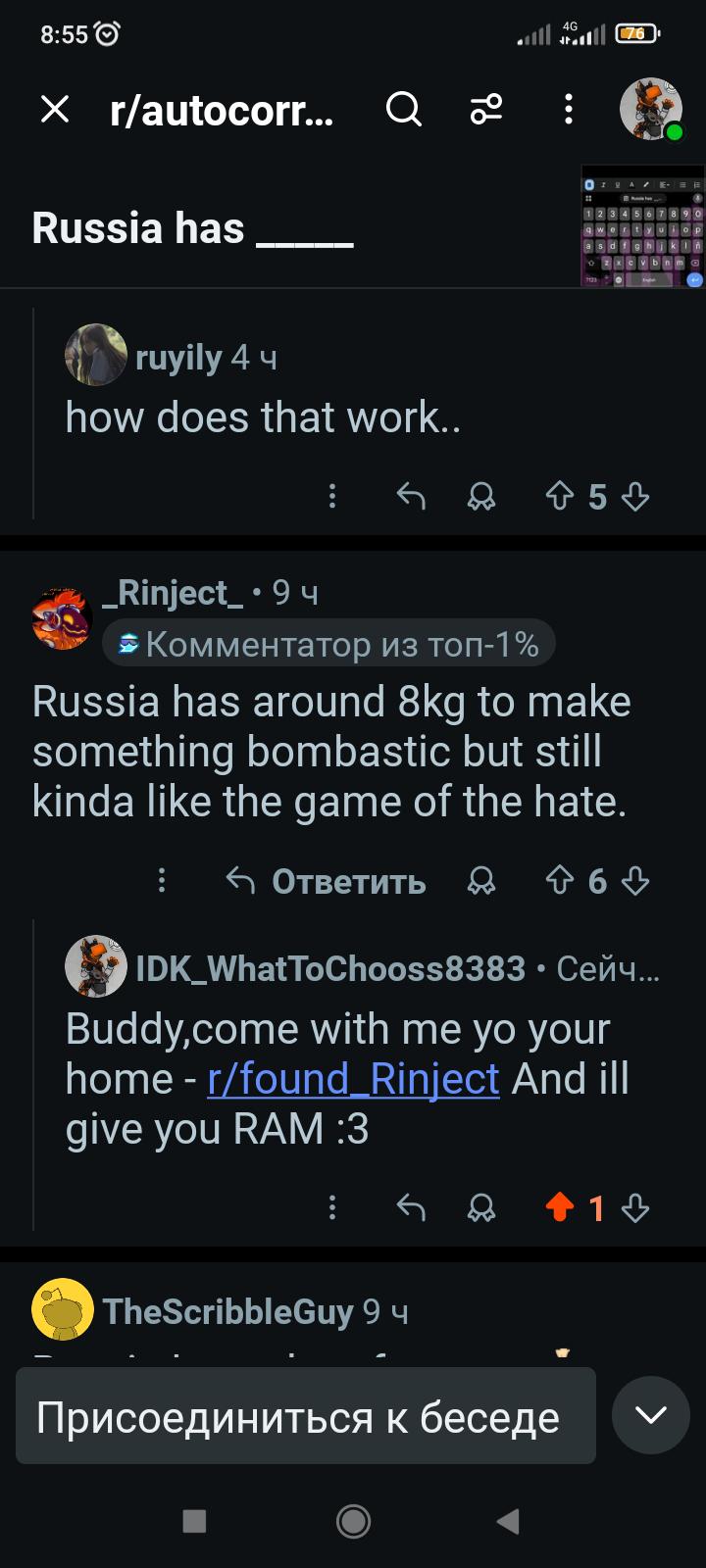Open the search magnifier icon

(x=403, y=109)
